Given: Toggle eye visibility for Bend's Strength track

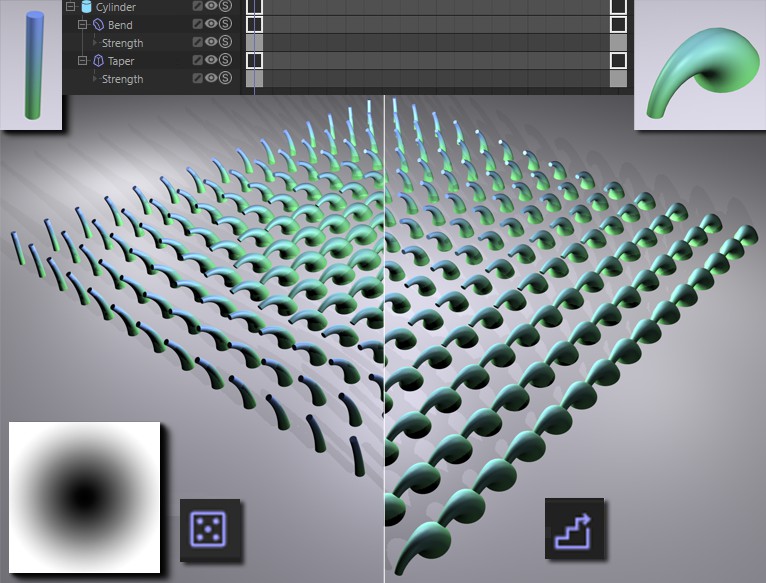Looking at the screenshot, I should click(211, 42).
